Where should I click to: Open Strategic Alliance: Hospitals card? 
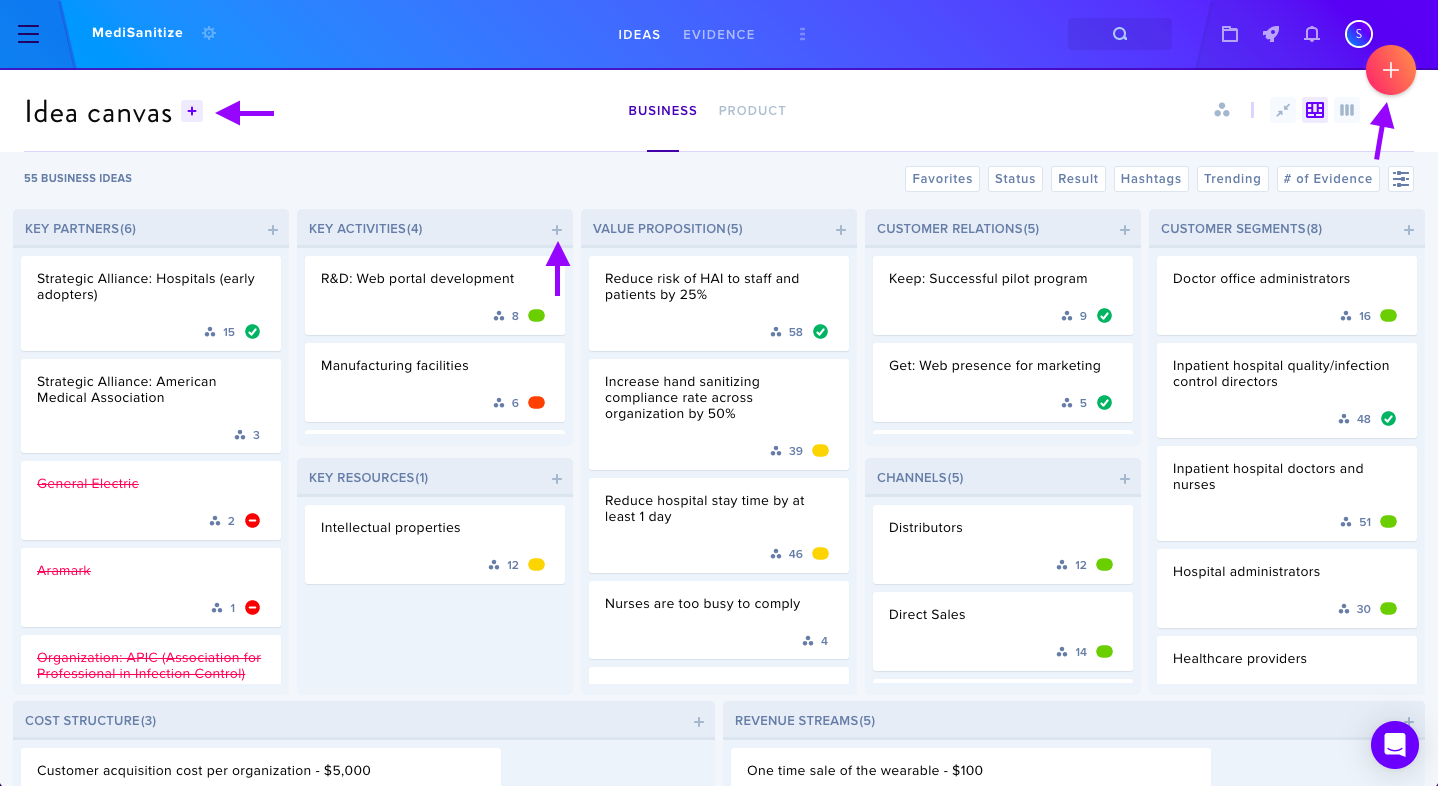[151, 303]
